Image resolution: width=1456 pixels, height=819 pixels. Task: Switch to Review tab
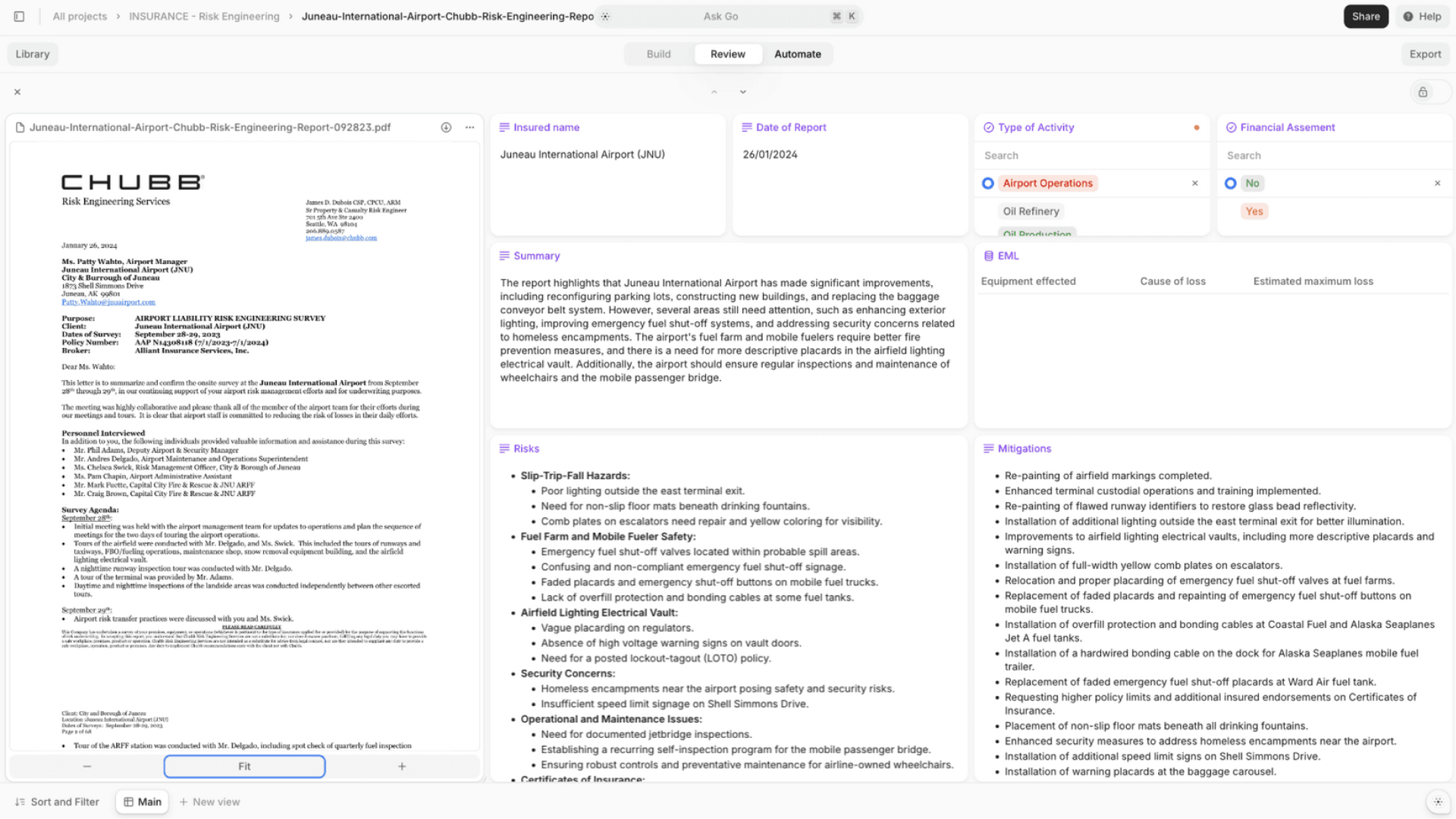coord(728,54)
